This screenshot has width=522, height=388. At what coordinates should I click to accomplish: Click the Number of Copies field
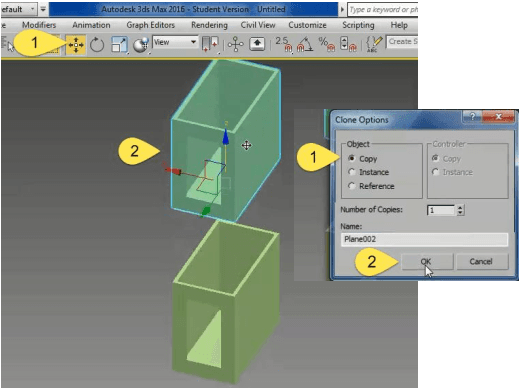pos(441,210)
